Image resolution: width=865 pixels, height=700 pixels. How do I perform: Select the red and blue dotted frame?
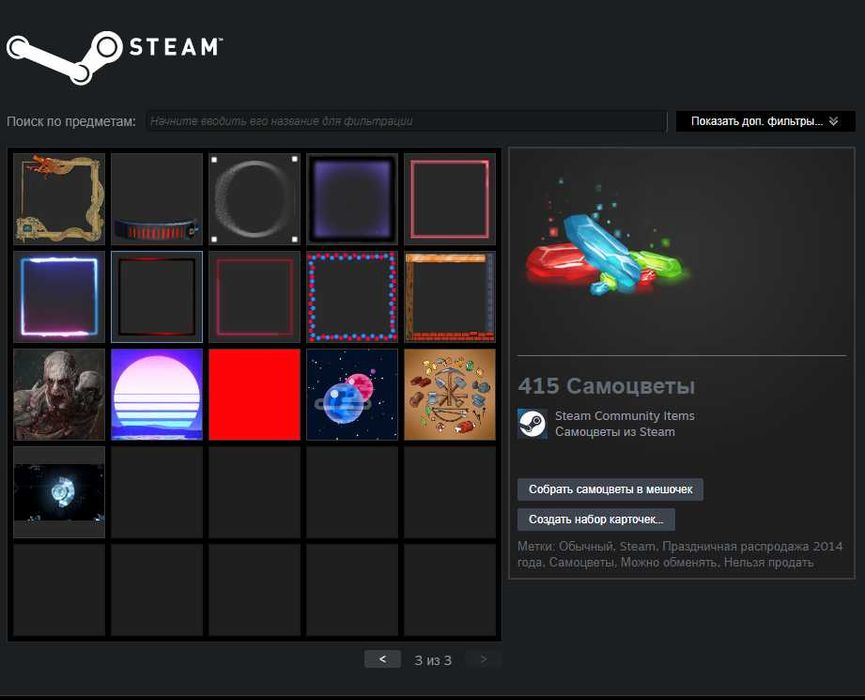point(352,297)
